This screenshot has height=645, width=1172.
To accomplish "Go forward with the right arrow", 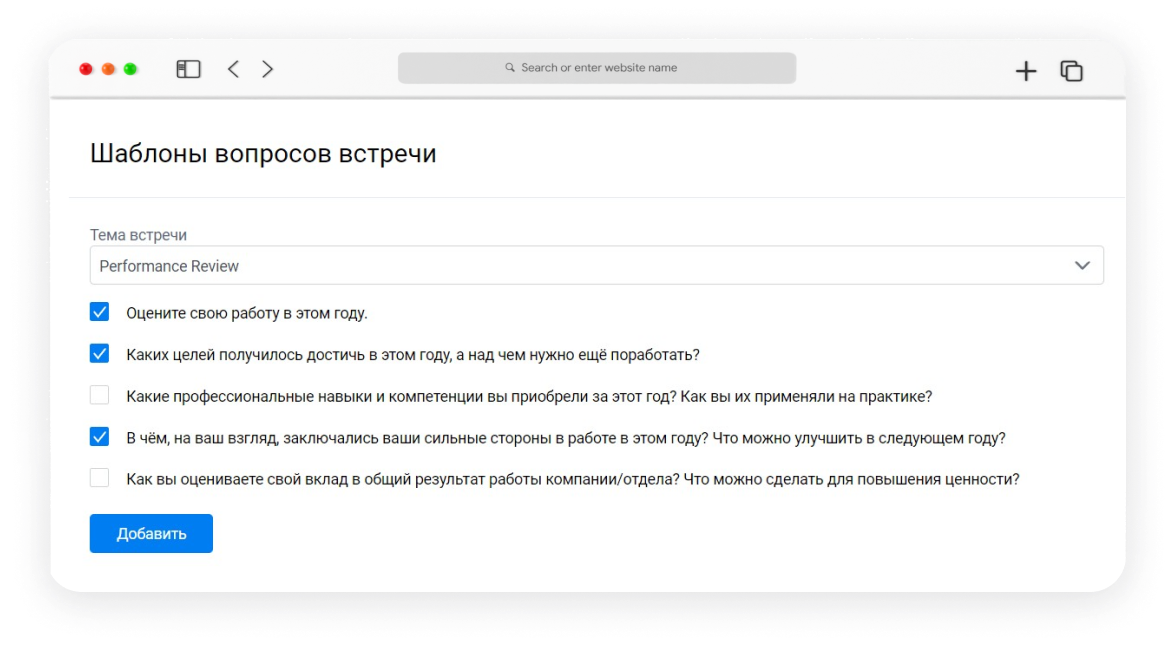I will (x=268, y=69).
